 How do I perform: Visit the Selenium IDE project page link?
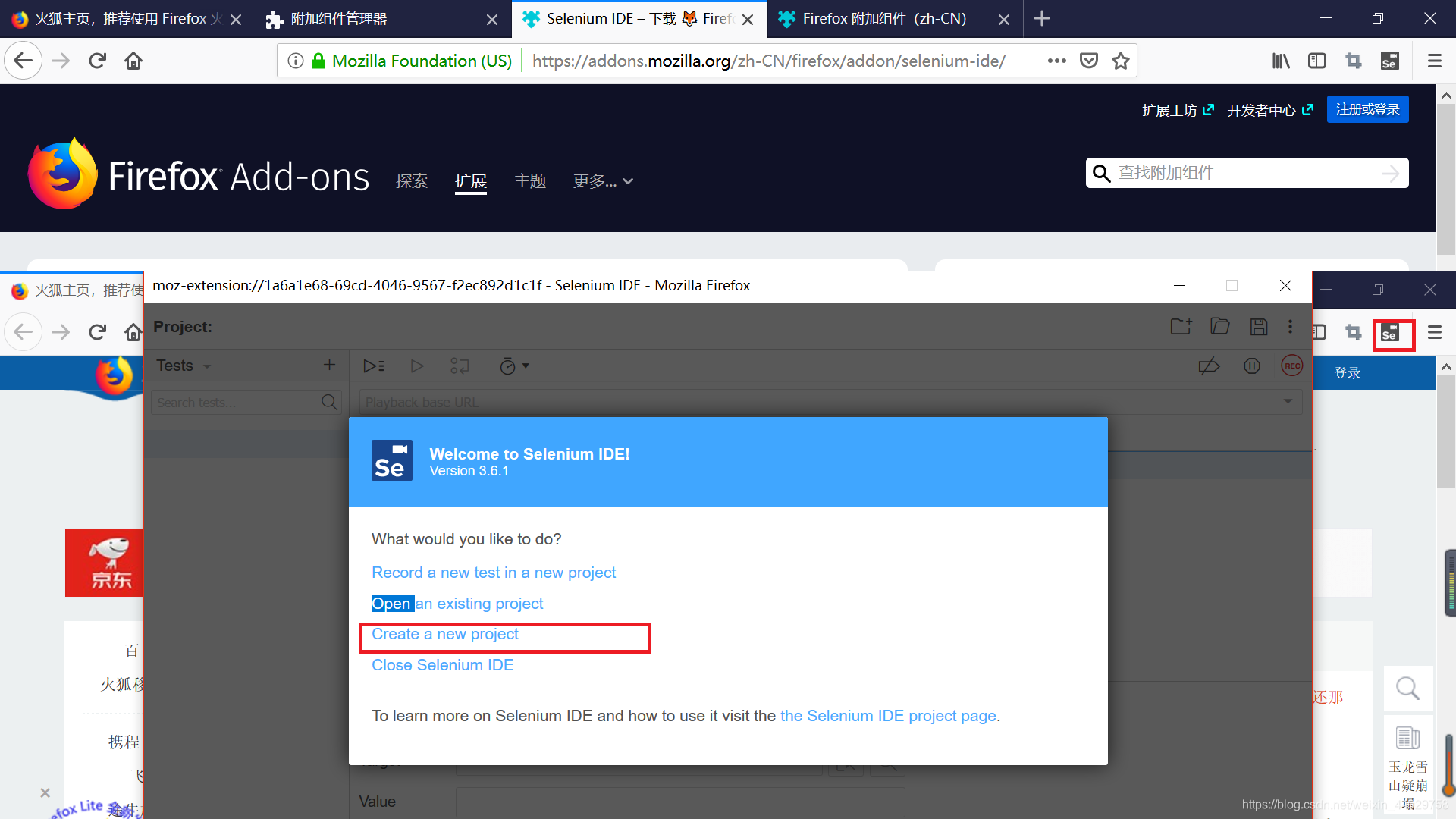coord(888,716)
